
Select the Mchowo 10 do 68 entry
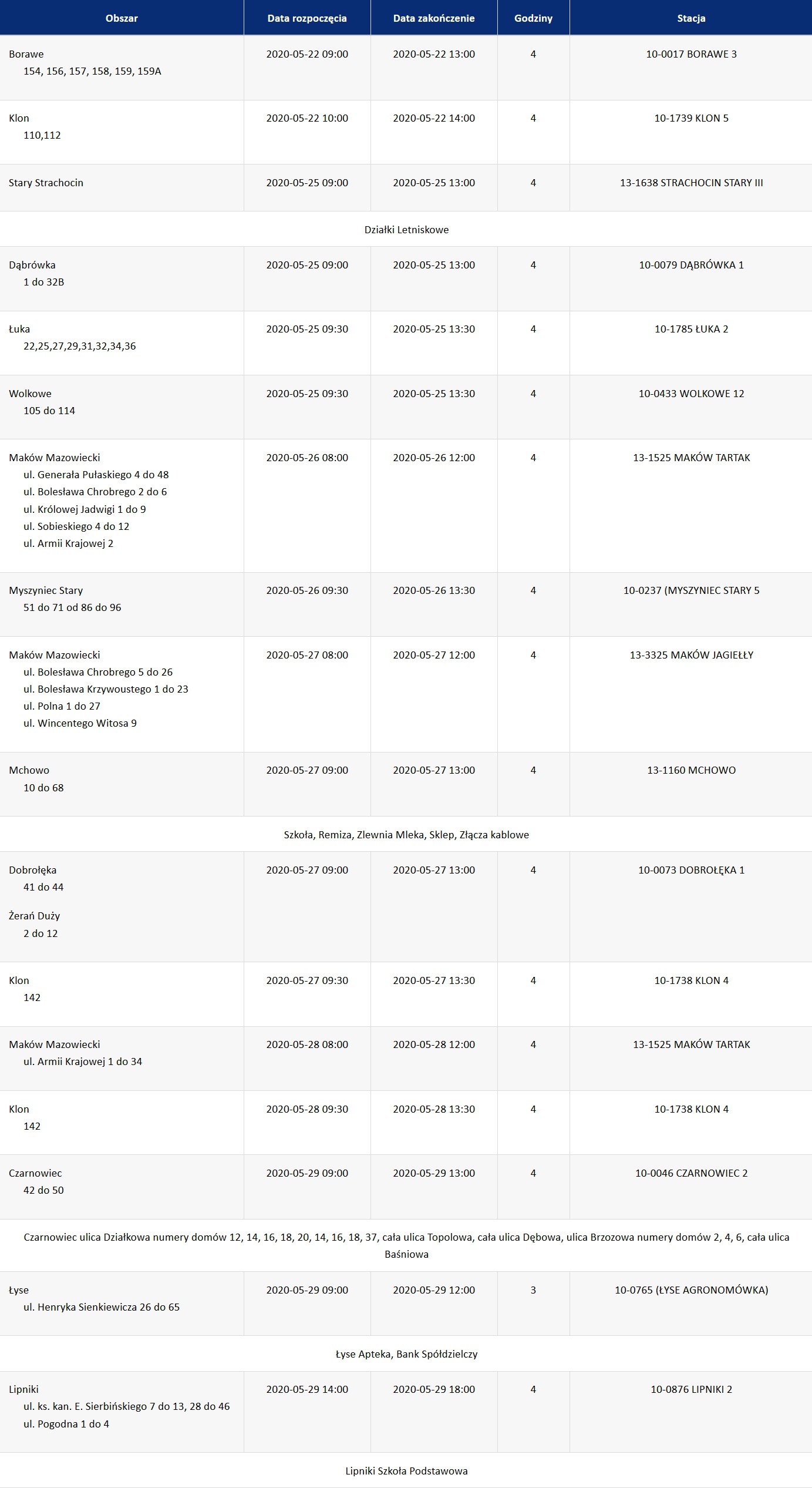406,784
